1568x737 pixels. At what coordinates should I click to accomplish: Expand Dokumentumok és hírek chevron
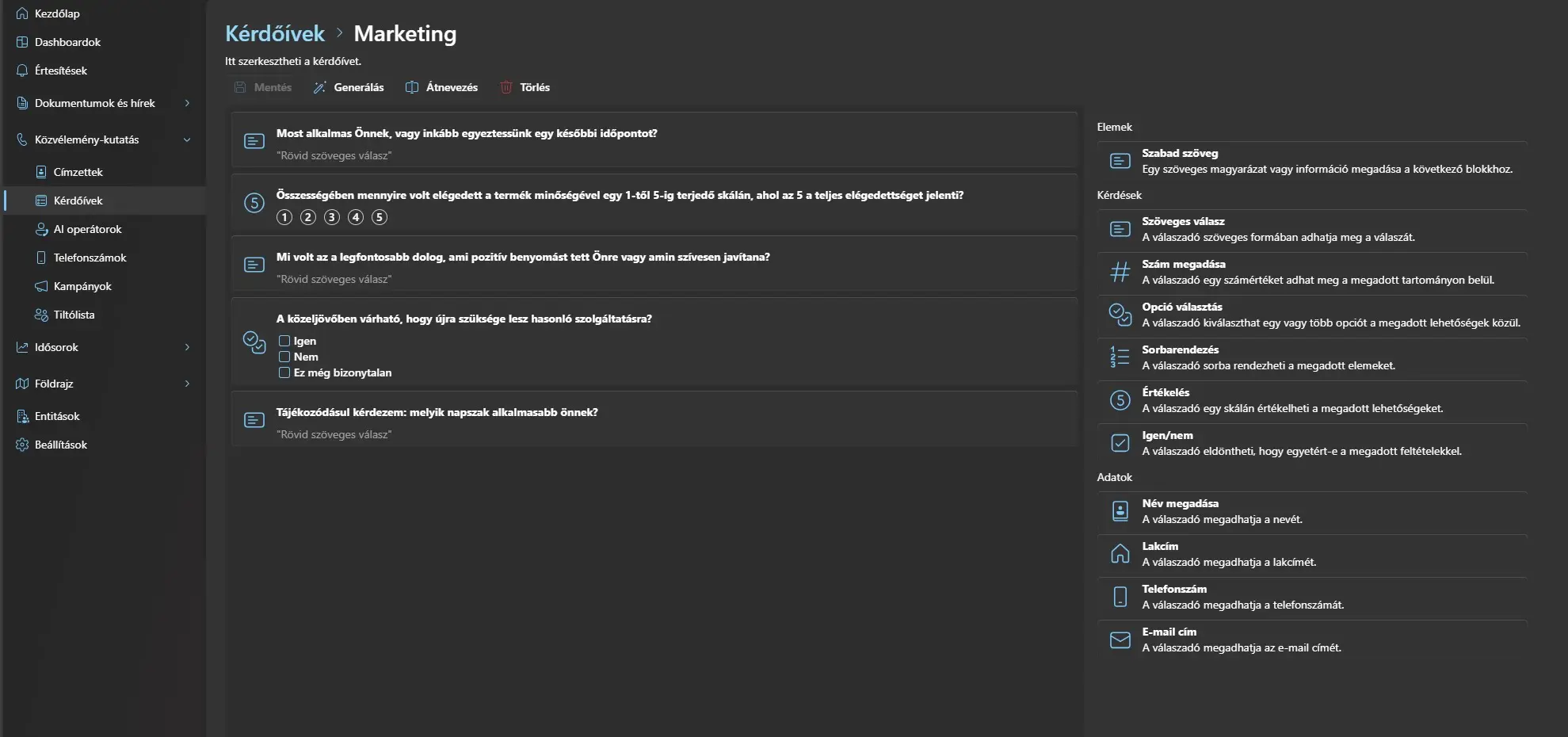tap(187, 103)
